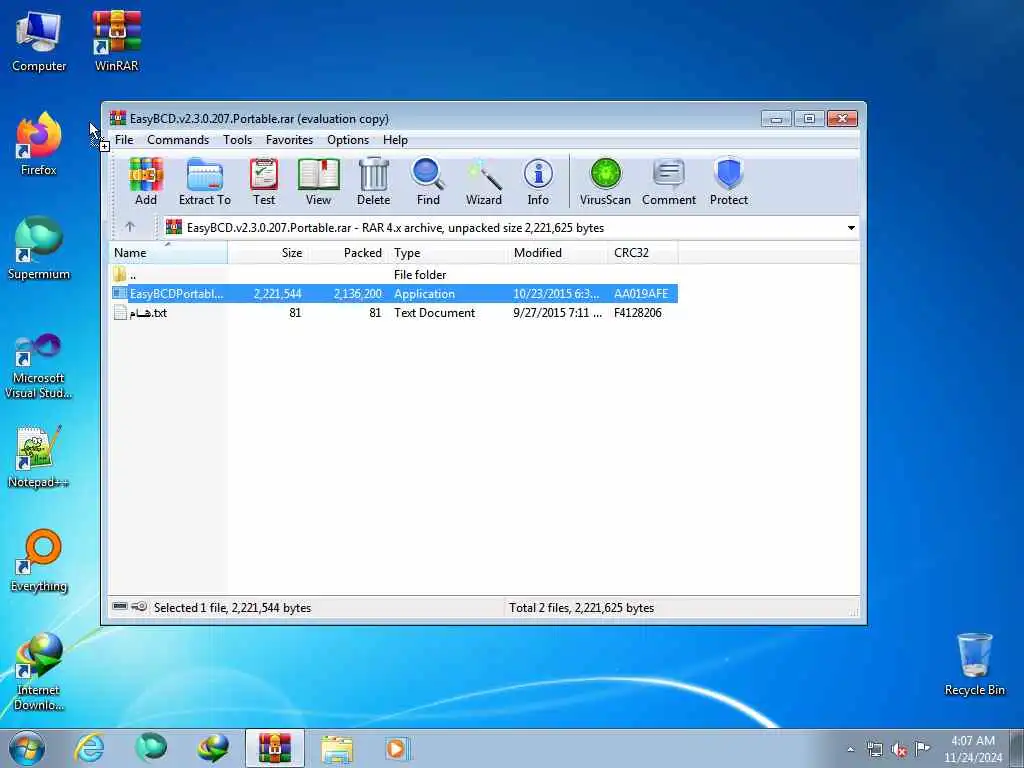Click the WinRAR icon in the title bar

[x=118, y=118]
